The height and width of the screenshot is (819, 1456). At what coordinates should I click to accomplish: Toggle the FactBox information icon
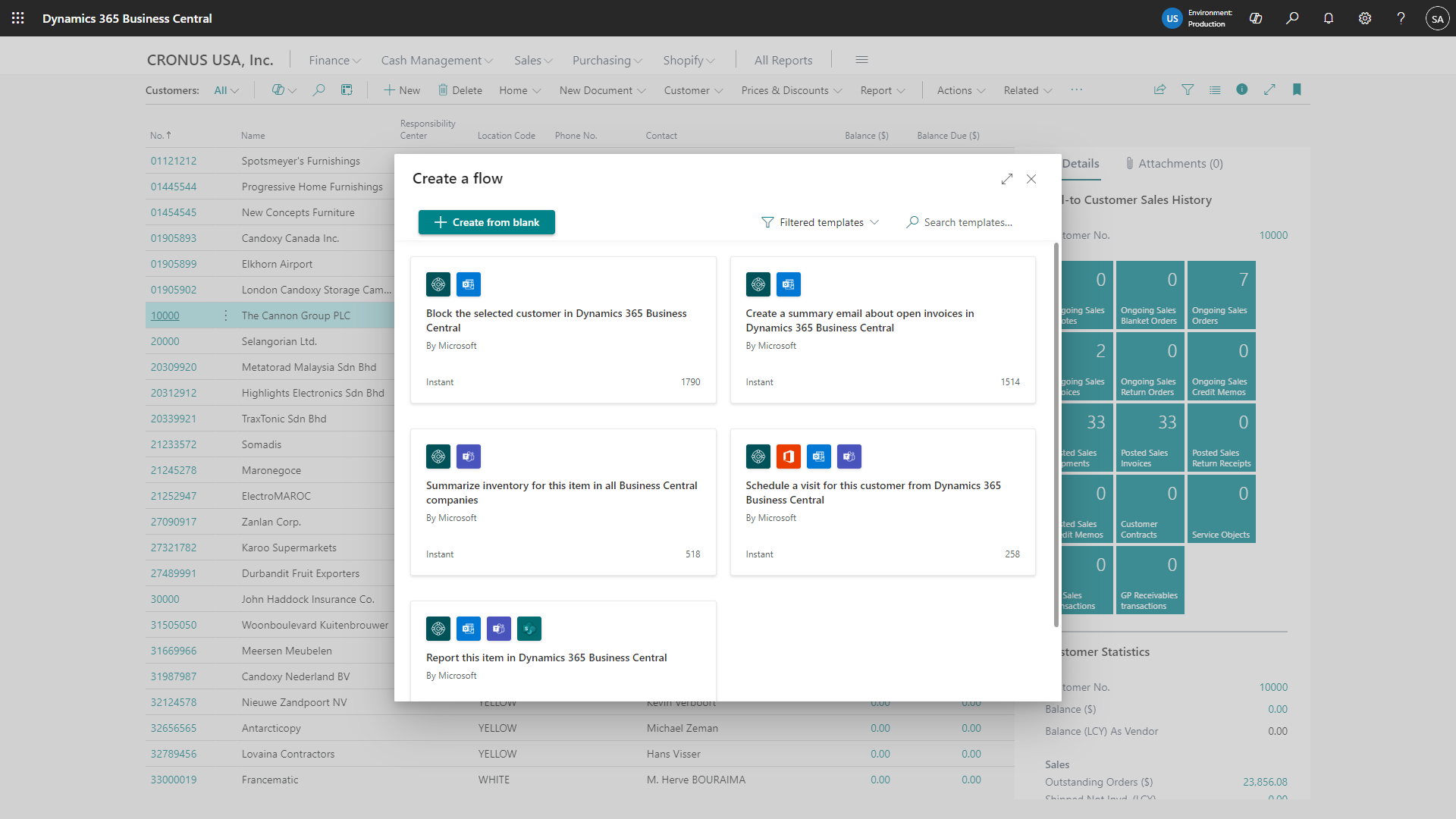coord(1242,89)
